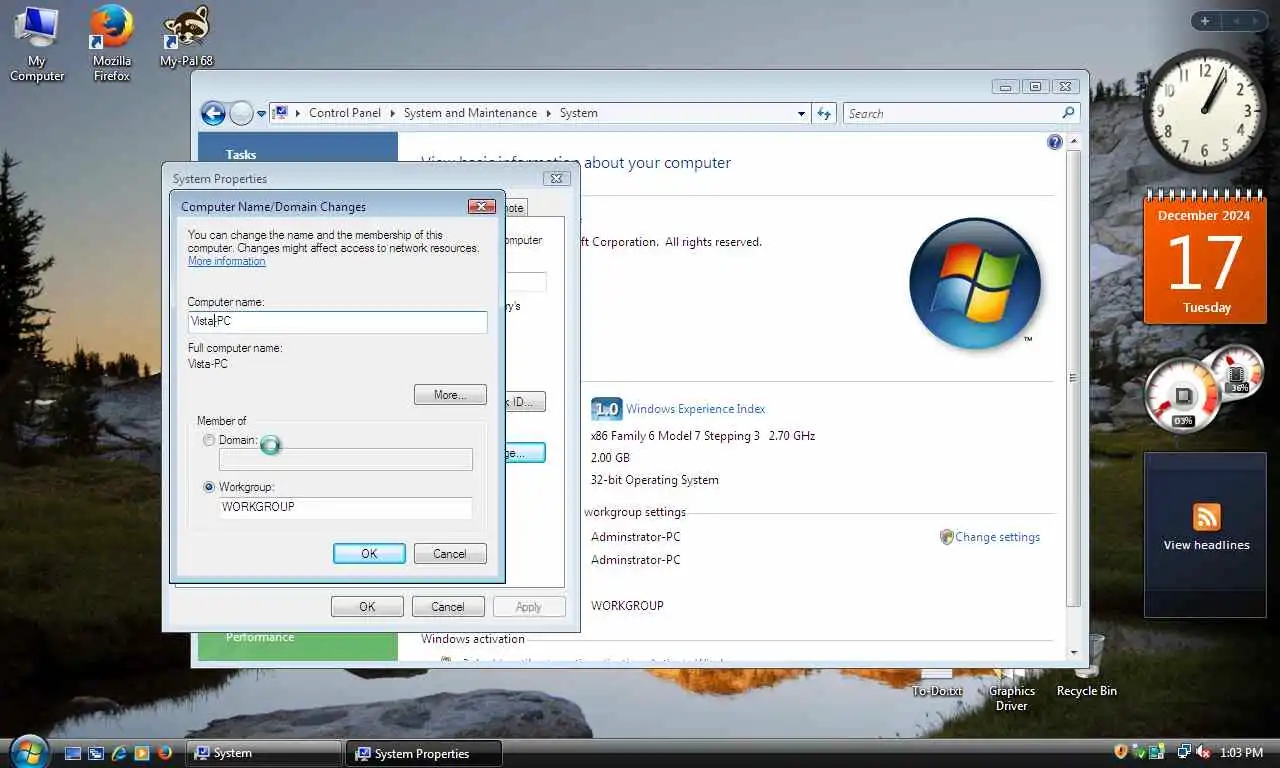Launch Internet Explorer from Quick Launch
1280x768 pixels.
click(x=119, y=753)
